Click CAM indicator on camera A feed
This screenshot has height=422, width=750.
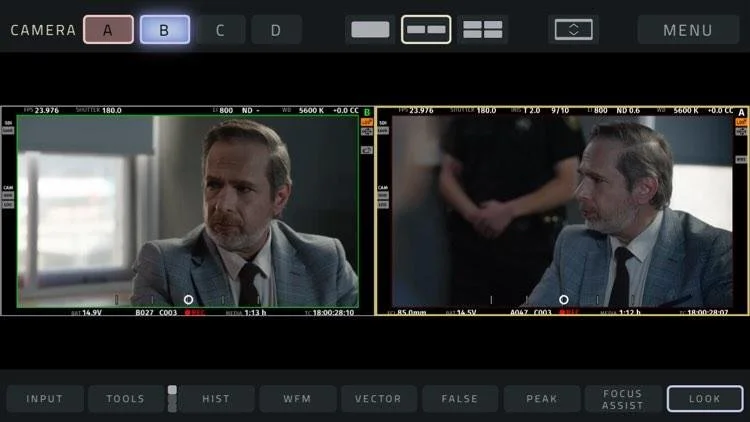383,188
